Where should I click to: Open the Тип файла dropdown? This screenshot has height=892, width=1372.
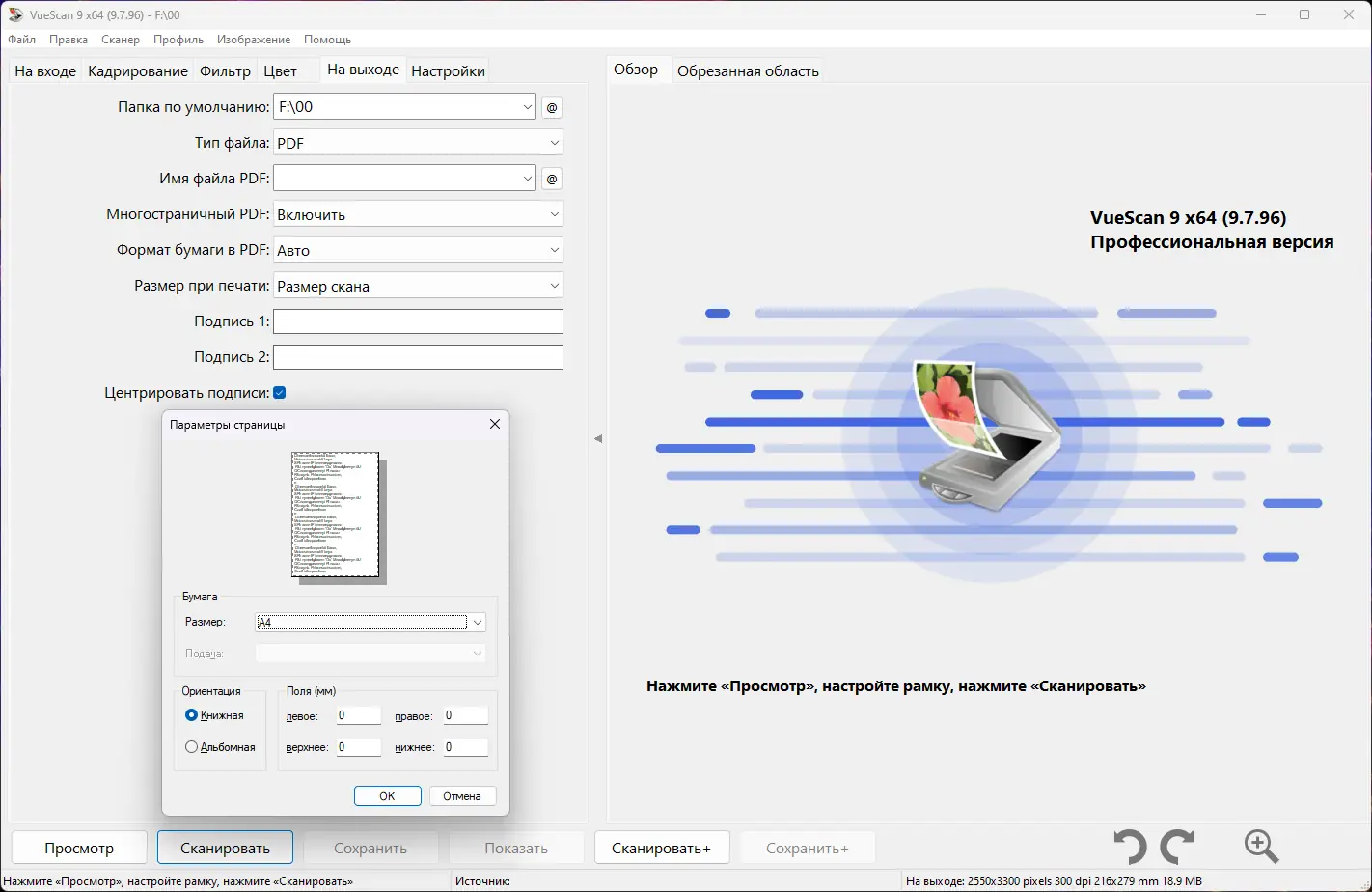(554, 143)
